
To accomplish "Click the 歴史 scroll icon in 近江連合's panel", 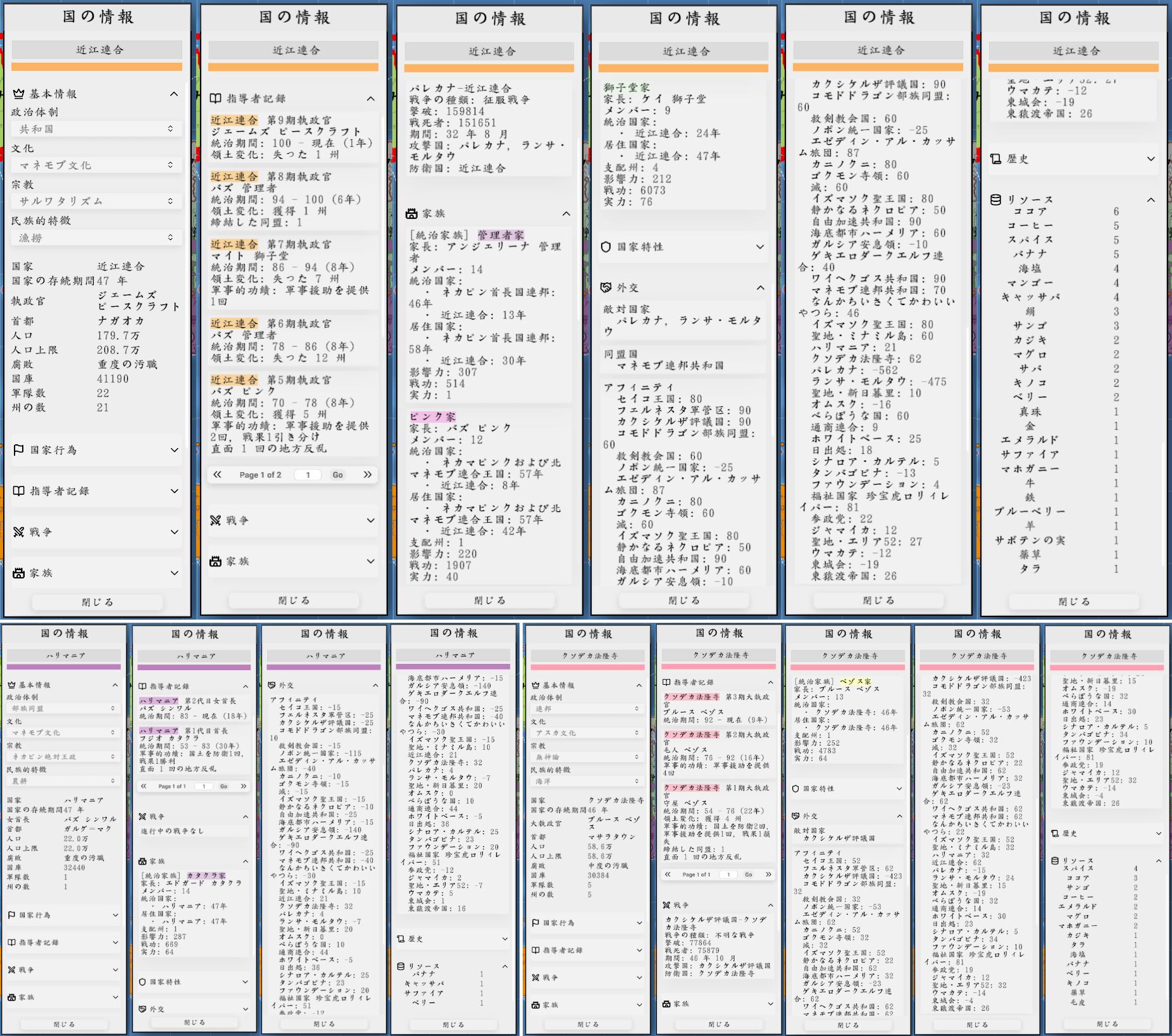I will 995,159.
